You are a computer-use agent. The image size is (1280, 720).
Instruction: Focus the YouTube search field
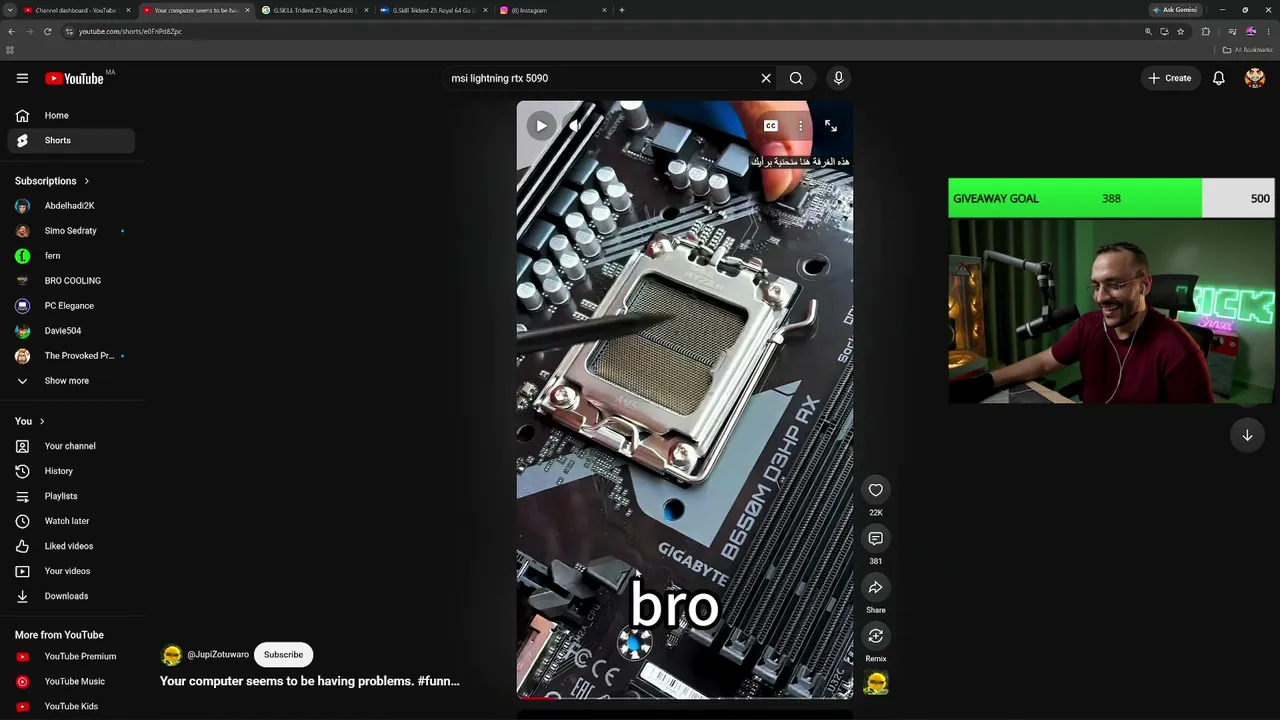[x=600, y=78]
